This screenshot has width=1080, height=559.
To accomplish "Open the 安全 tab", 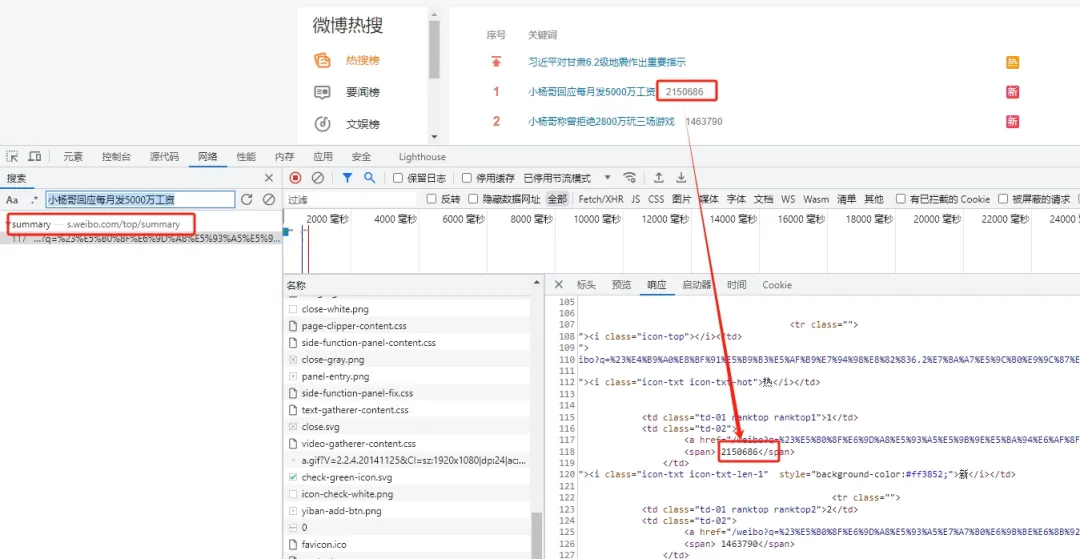I will pos(361,157).
